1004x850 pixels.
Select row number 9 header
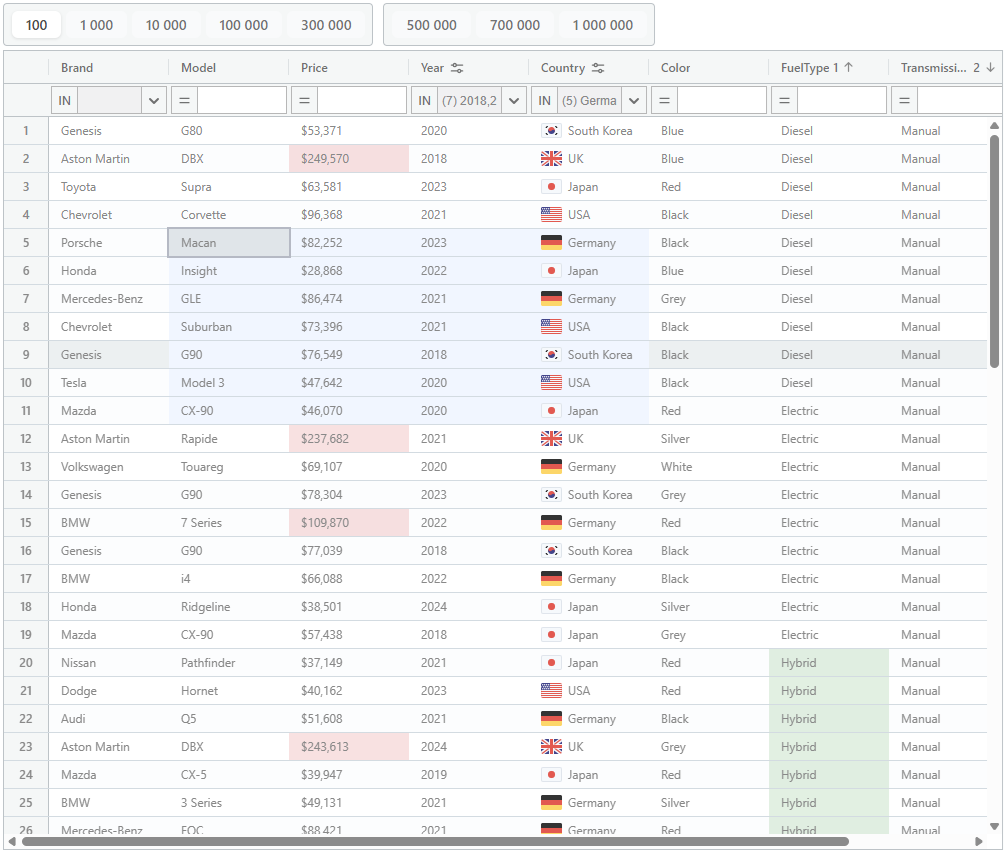pos(26,355)
